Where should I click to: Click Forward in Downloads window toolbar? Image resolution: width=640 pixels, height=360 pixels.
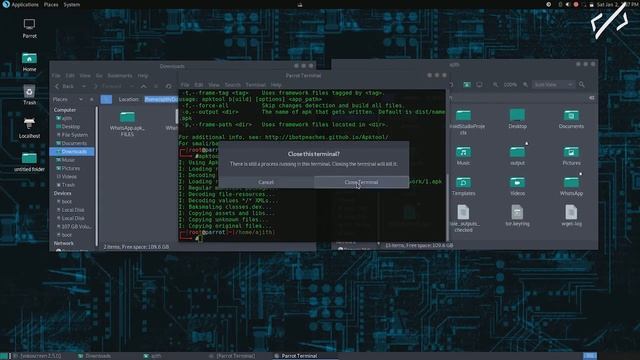[108, 87]
